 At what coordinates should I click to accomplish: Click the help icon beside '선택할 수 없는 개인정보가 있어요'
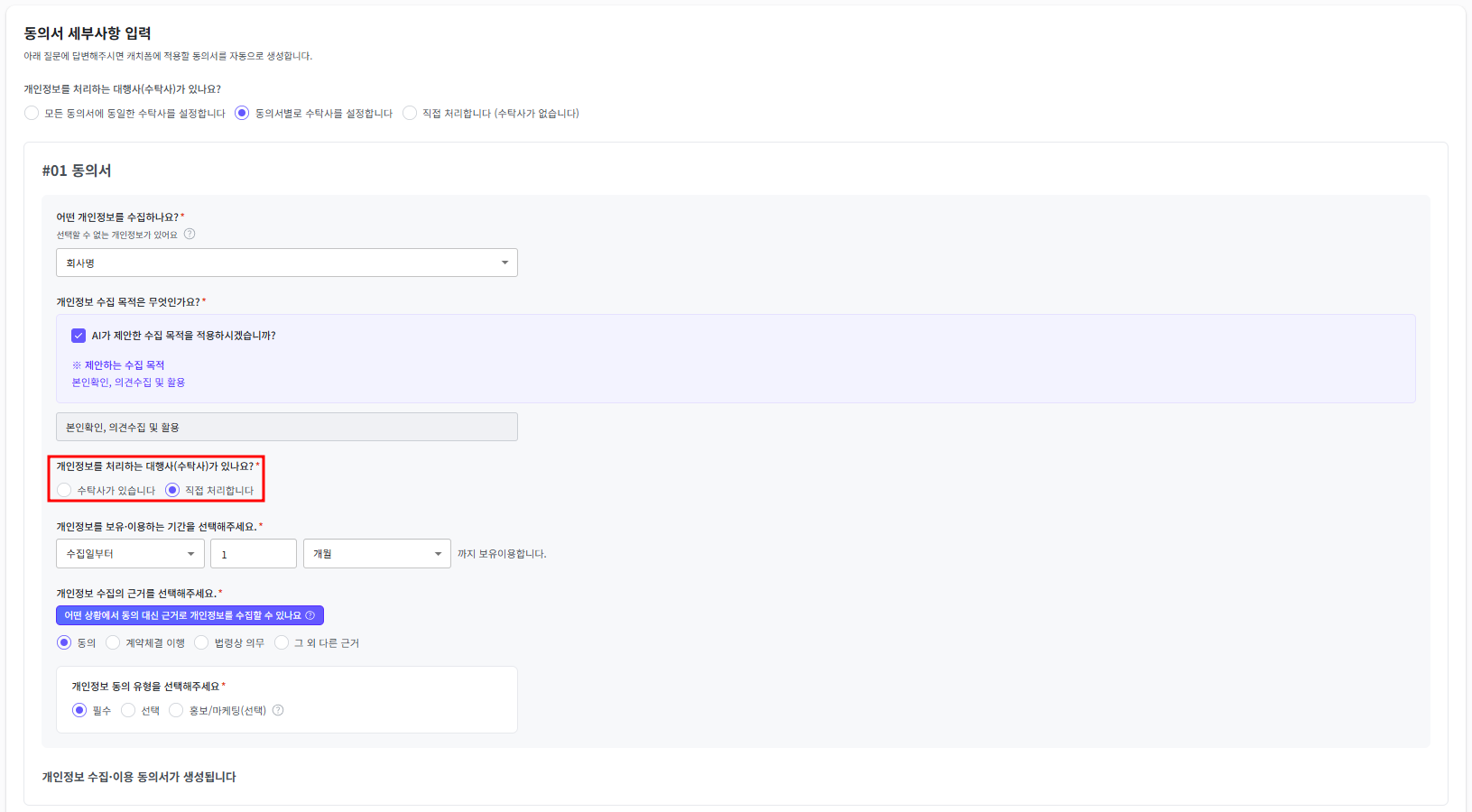(x=190, y=234)
